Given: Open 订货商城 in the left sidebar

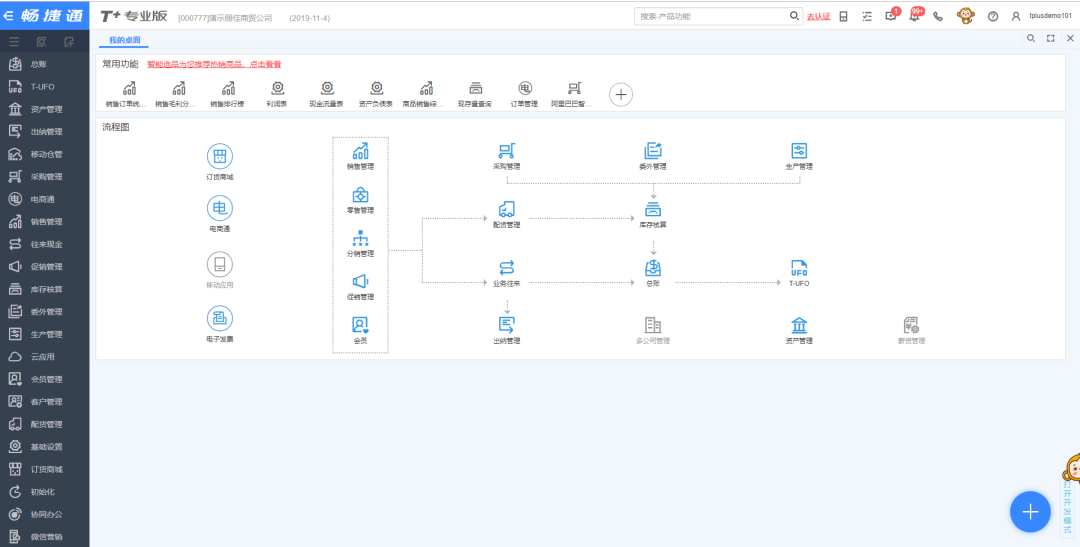Looking at the screenshot, I should pos(44,469).
